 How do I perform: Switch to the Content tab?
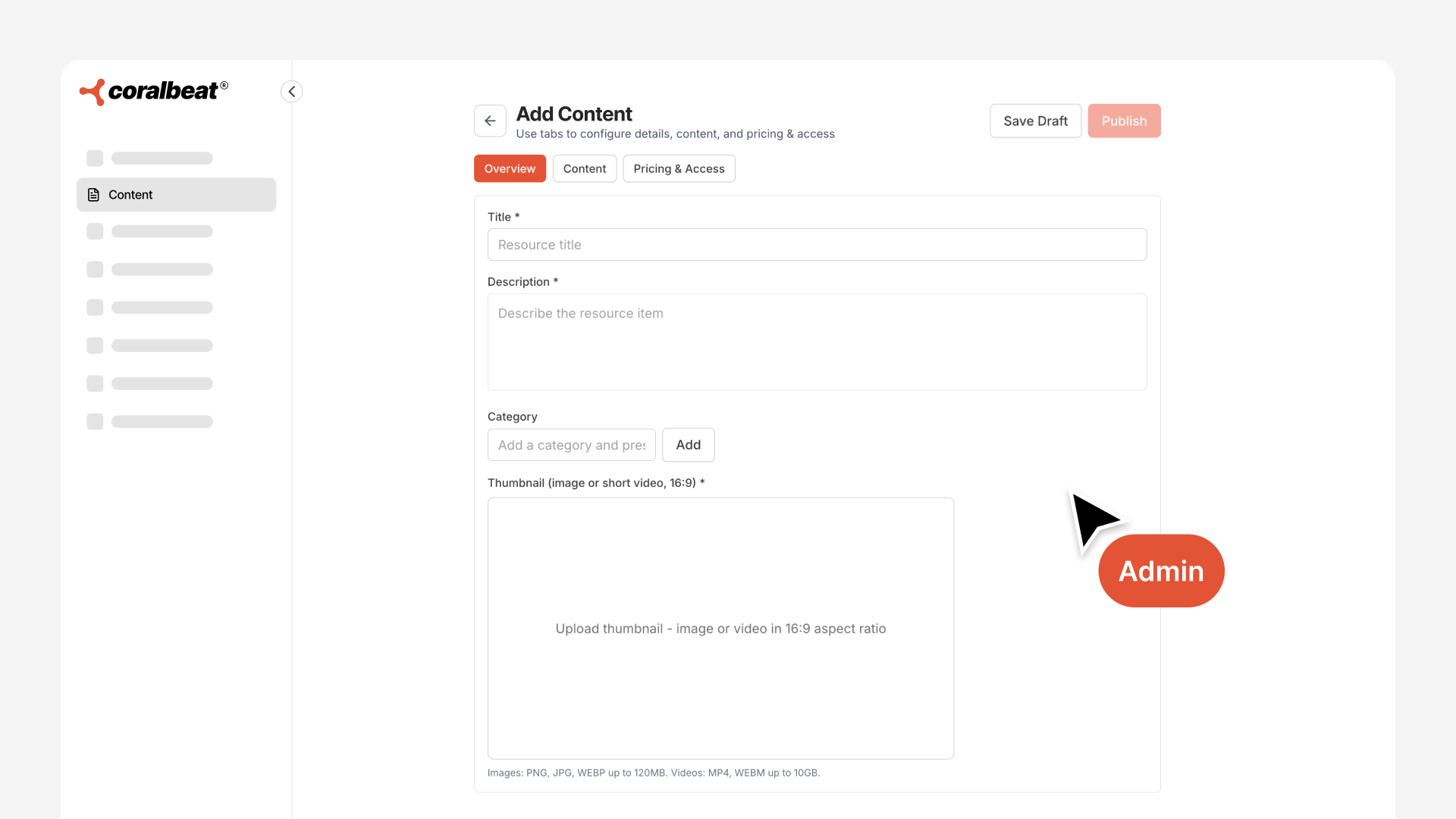point(584,168)
